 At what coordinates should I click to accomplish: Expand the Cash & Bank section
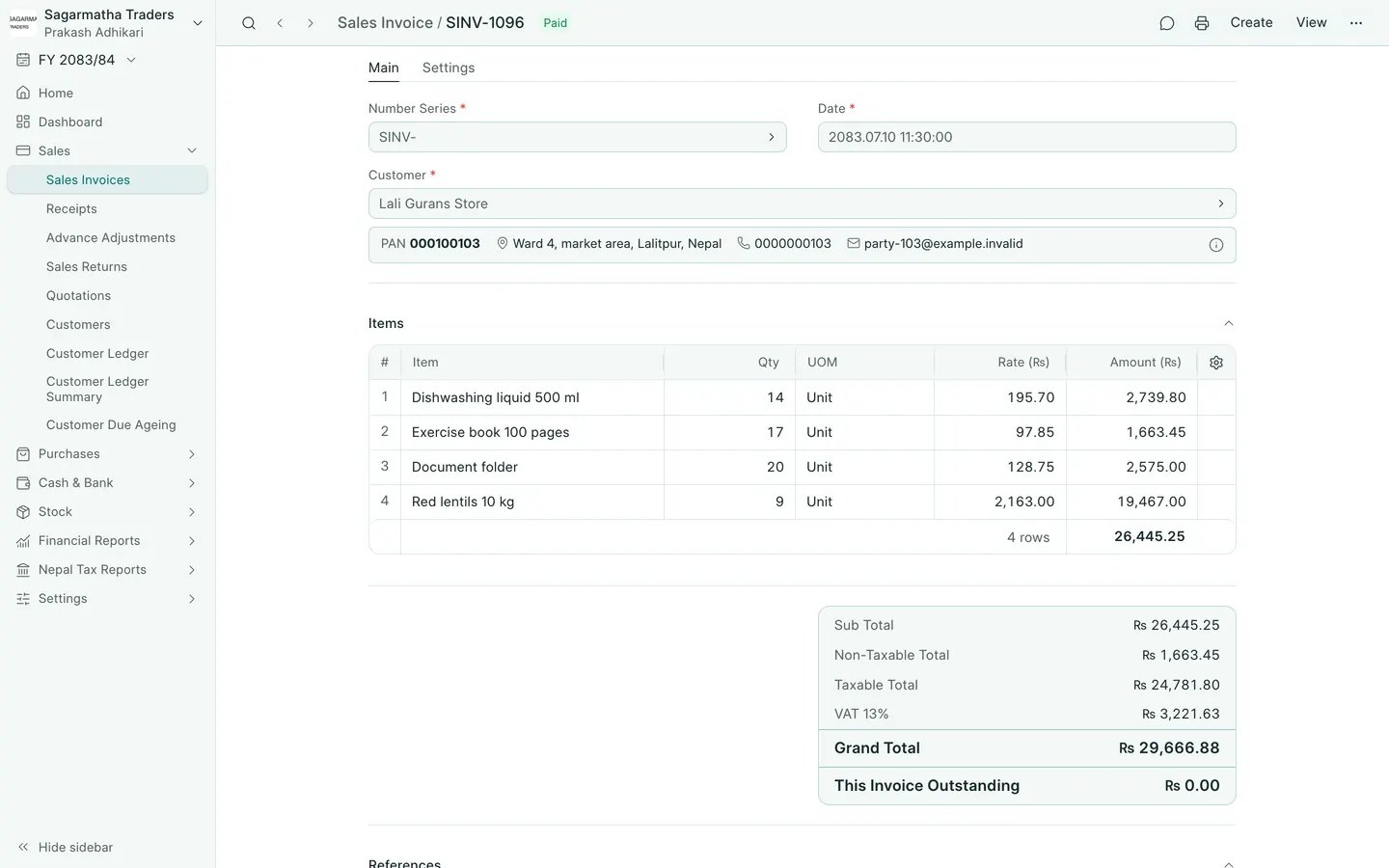point(192,483)
